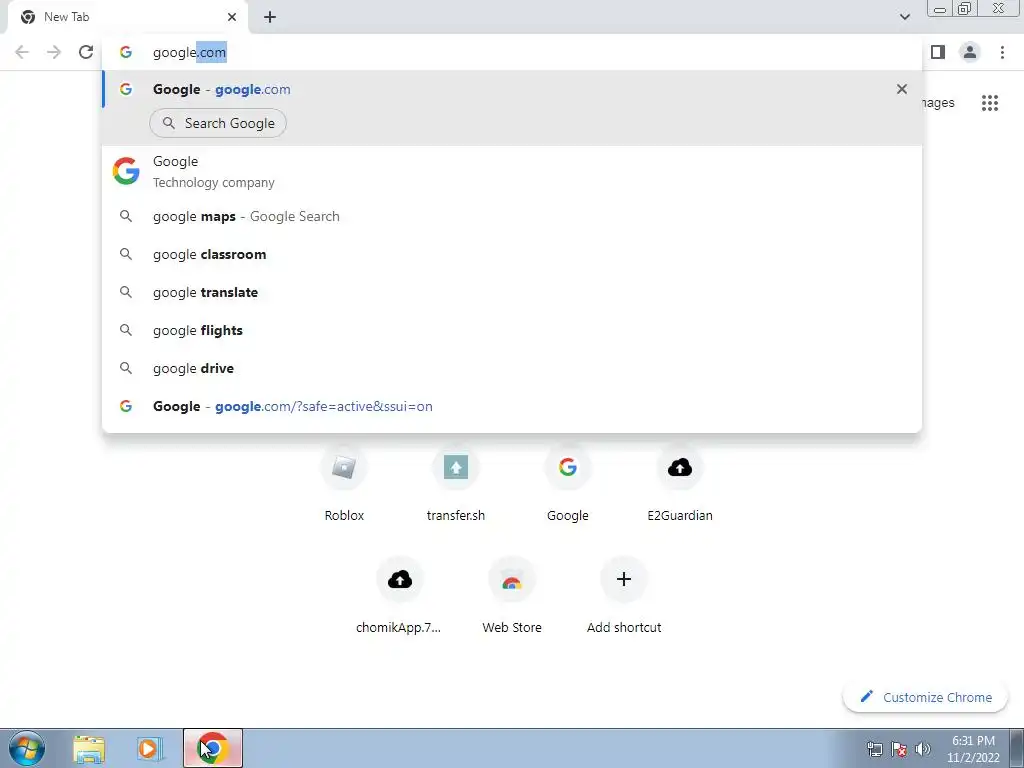Open the Action Center flag icon
Screen dimensions: 1024x768
[x=899, y=749]
